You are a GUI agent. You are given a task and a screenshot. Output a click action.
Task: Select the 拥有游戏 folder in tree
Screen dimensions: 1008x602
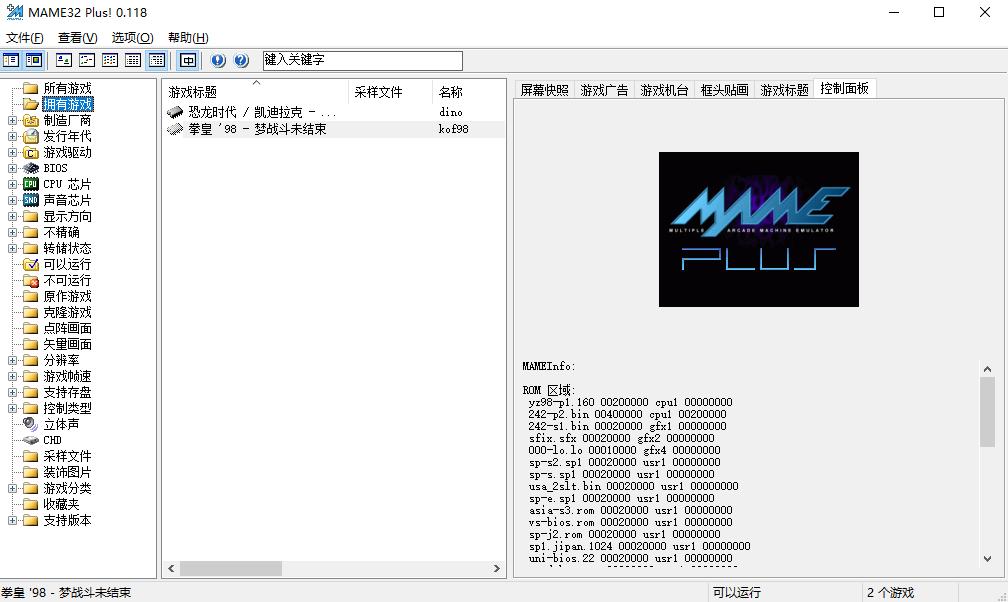tap(68, 104)
